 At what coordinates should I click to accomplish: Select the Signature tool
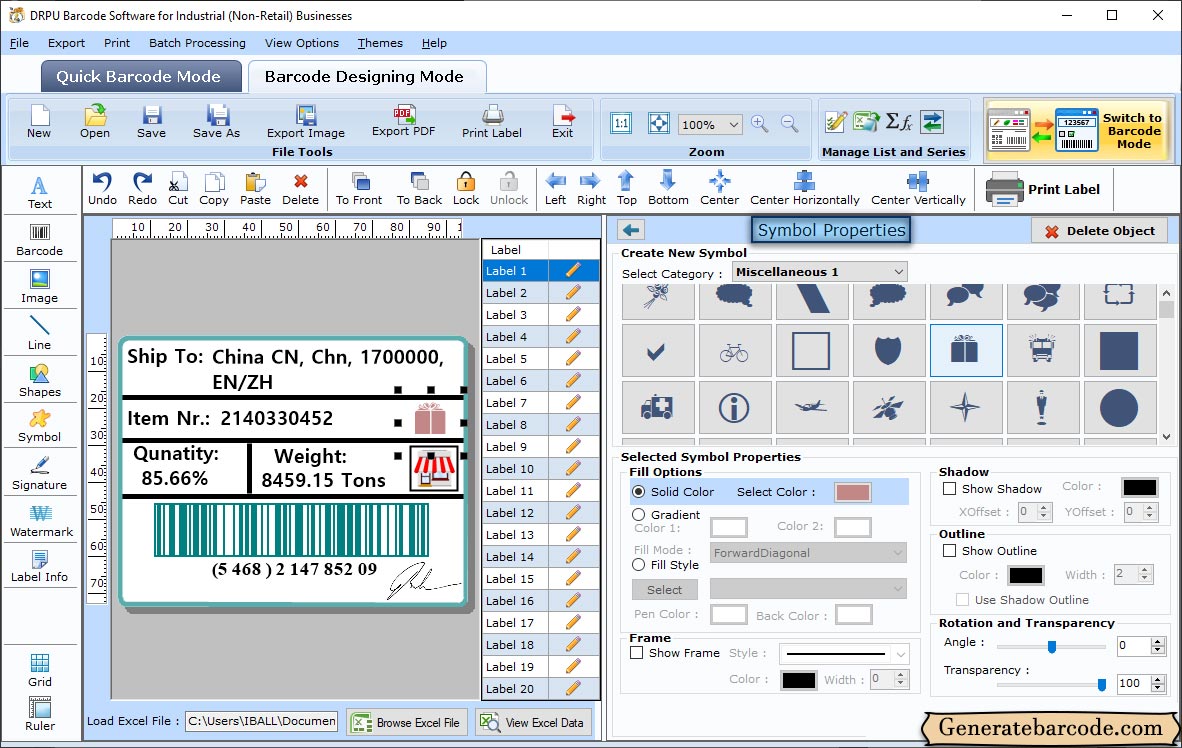39,474
